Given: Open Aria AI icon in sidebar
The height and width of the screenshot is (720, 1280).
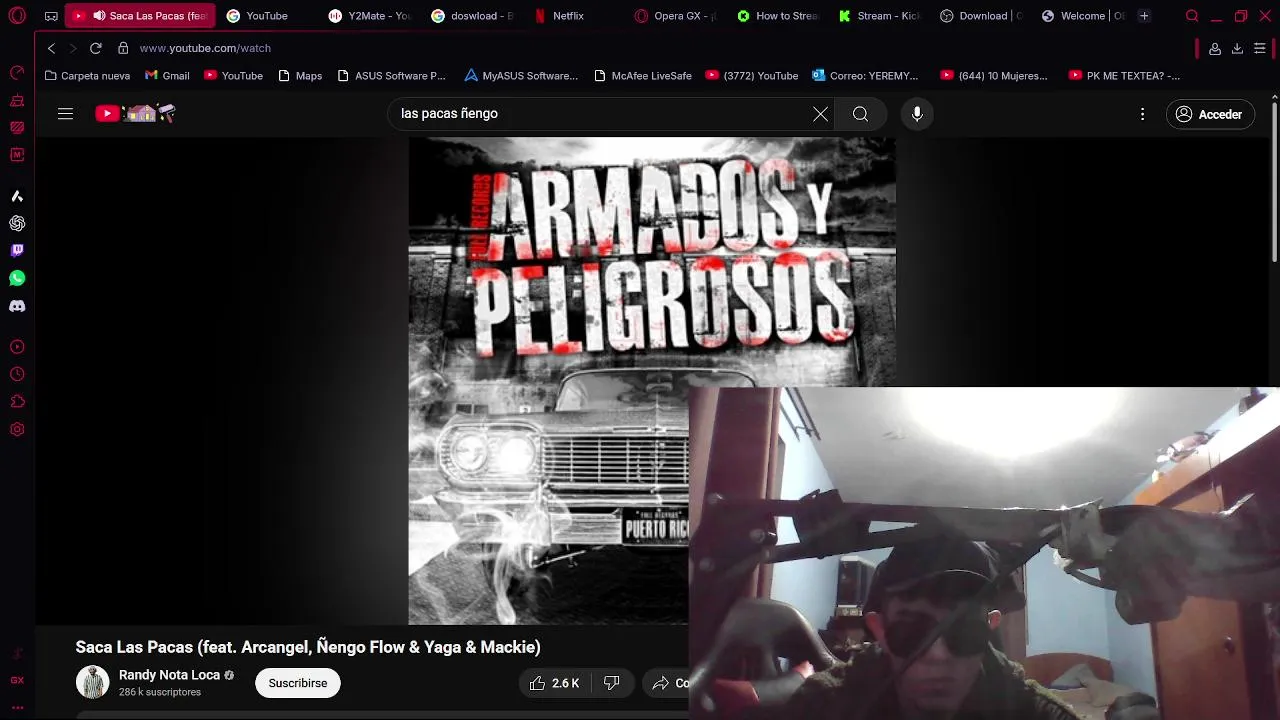Looking at the screenshot, I should point(17,196).
